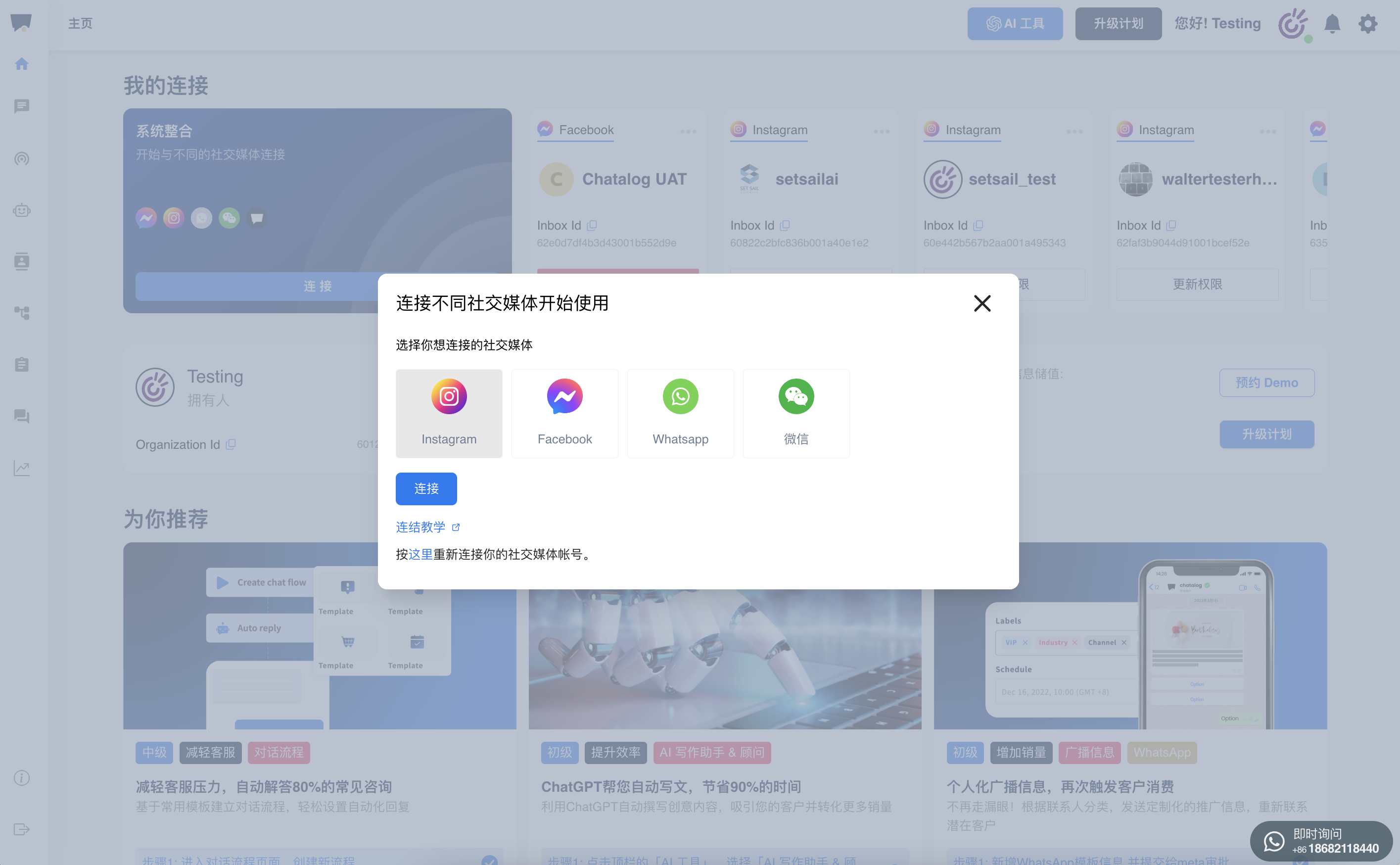Click the Testing organization avatar
Screen dimensions: 1400x865
[155, 387]
